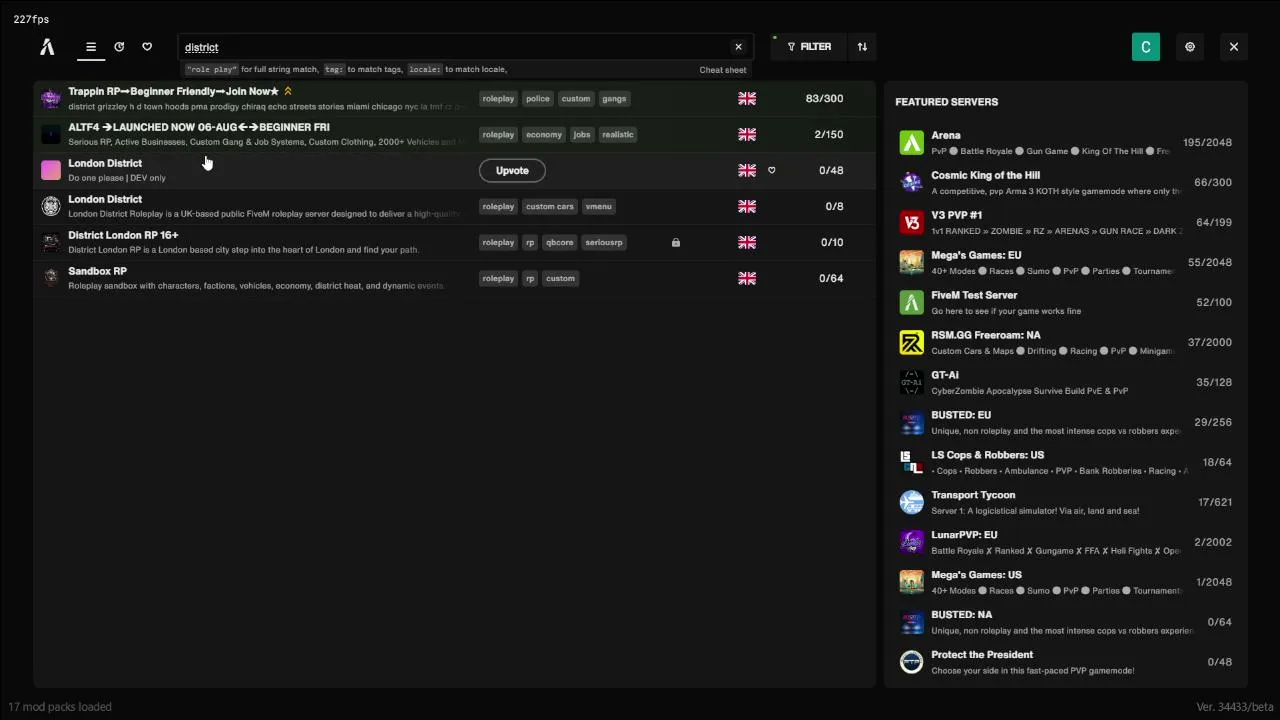Click the Transport Tycoon server icon
Viewport: 1280px width, 720px height.
click(911, 502)
